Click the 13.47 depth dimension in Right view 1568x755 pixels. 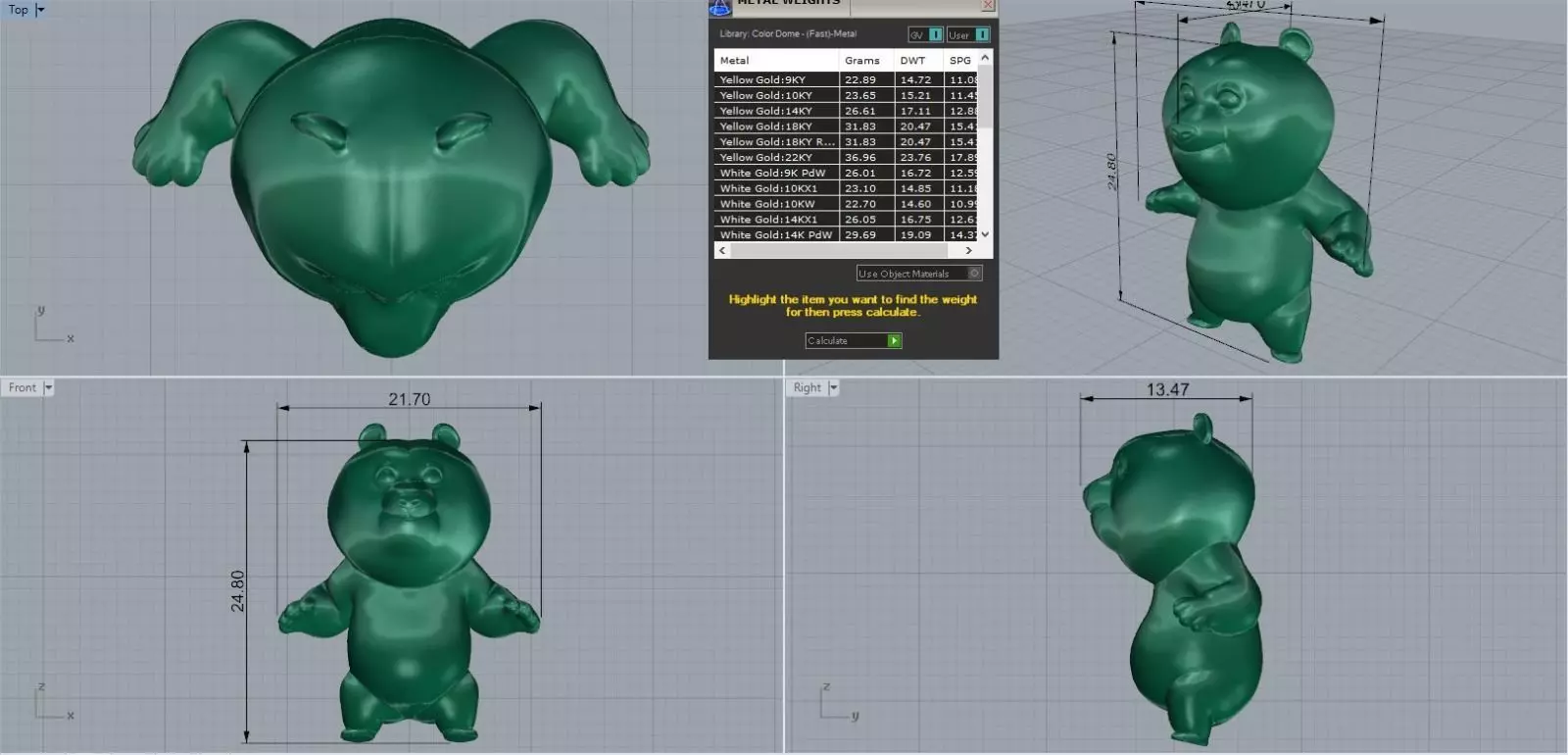1168,389
